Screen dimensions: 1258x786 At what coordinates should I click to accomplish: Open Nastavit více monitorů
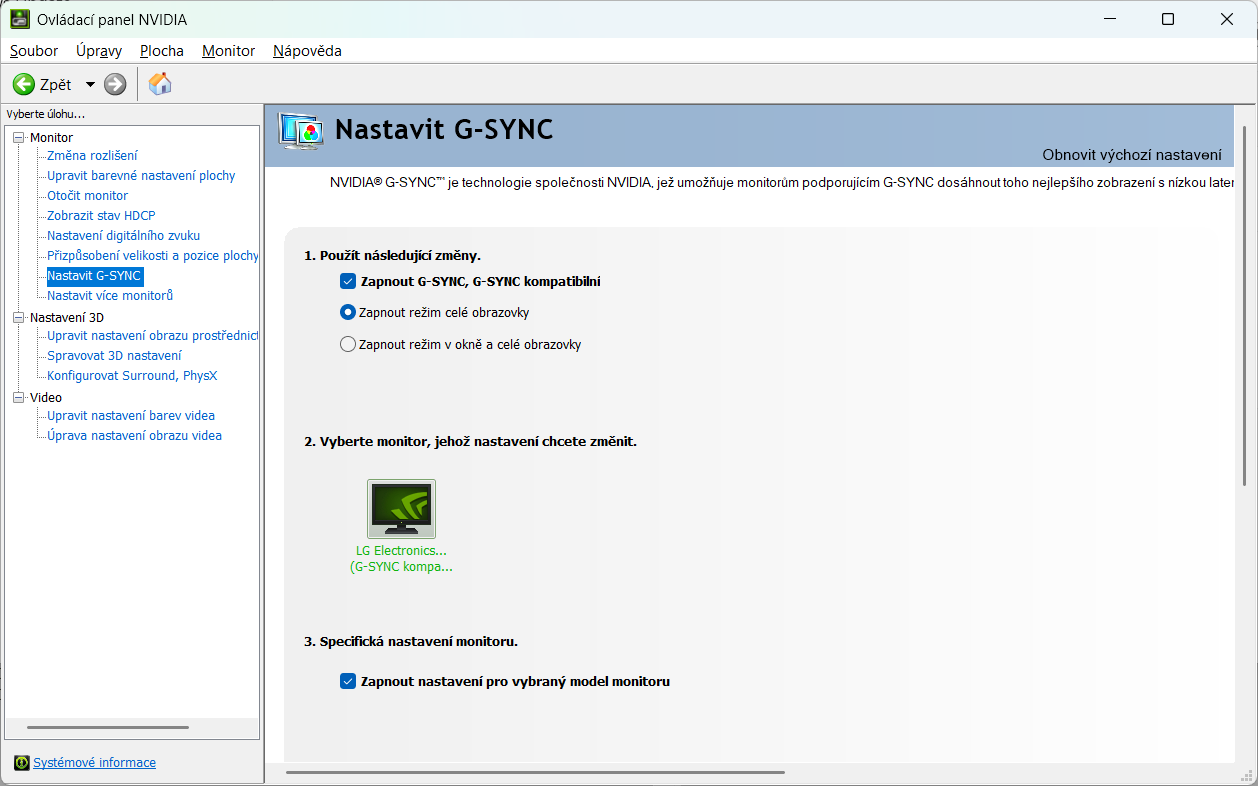pyautogui.click(x=110, y=295)
